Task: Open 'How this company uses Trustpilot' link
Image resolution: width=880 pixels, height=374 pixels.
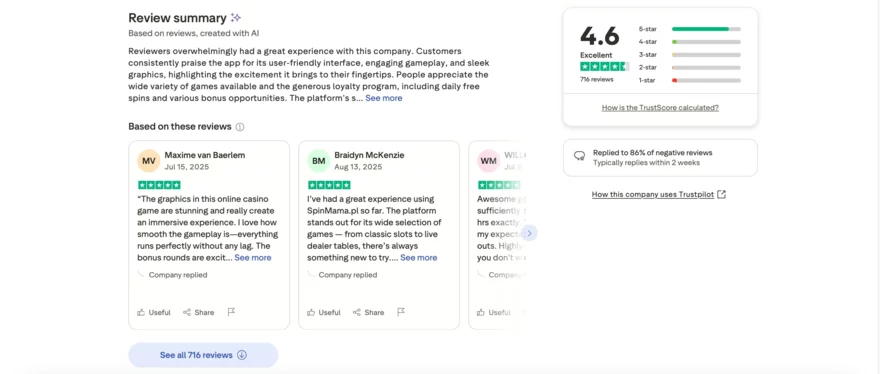Action: click(x=659, y=194)
